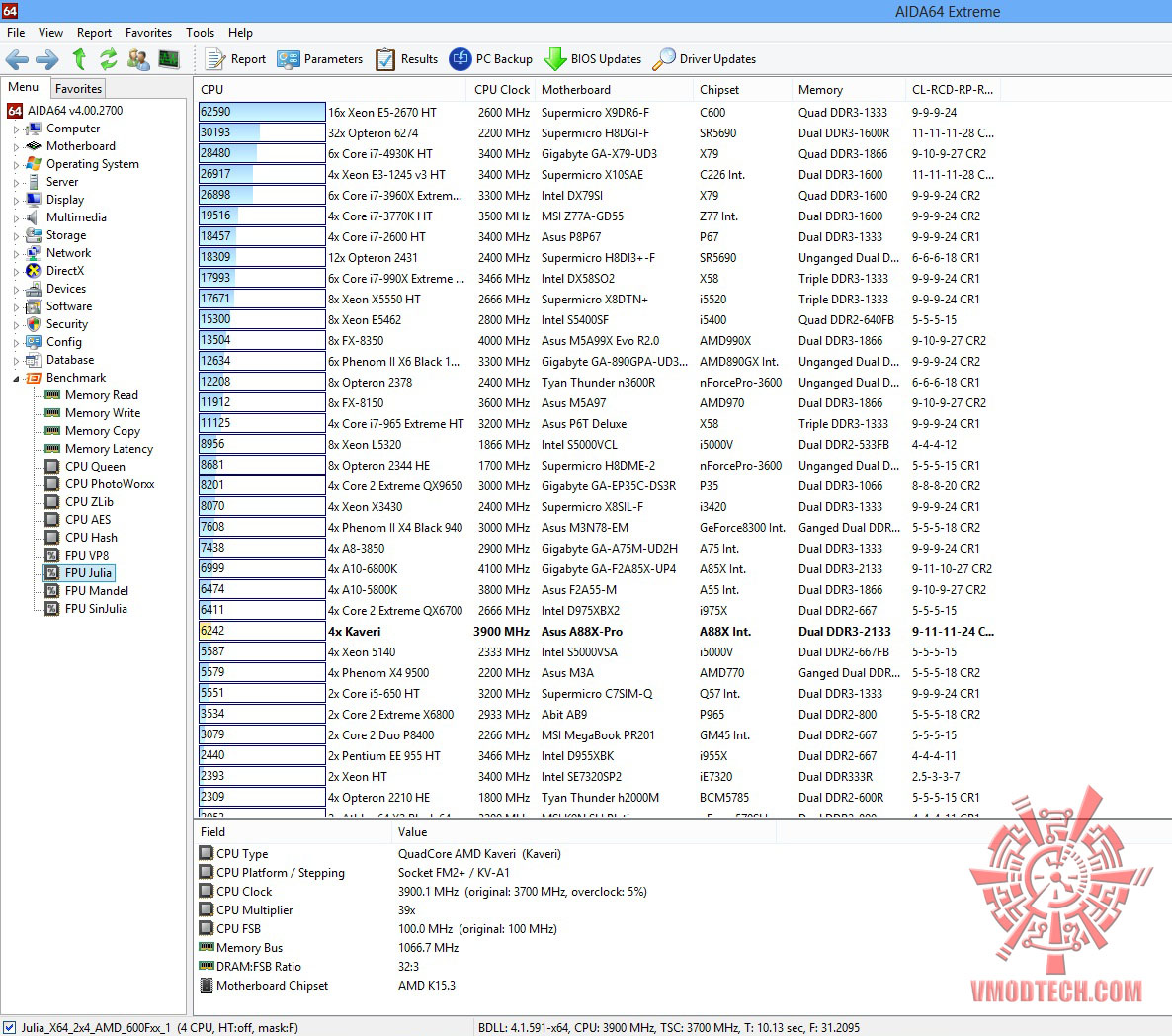Image resolution: width=1172 pixels, height=1036 pixels.
Task: Click the 8x FX-8350 result row
Action: [598, 341]
